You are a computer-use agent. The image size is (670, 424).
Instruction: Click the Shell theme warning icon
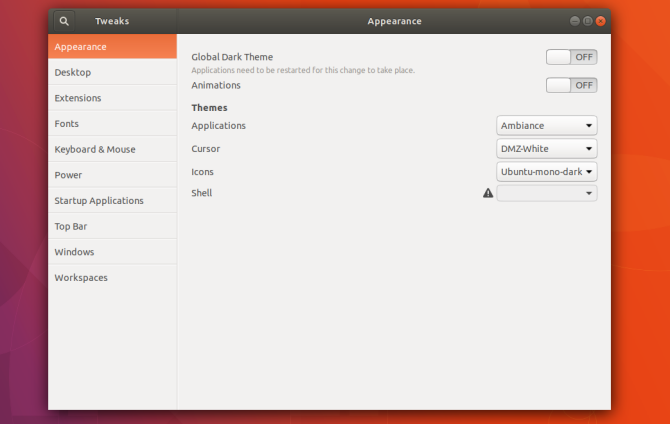[488, 193]
